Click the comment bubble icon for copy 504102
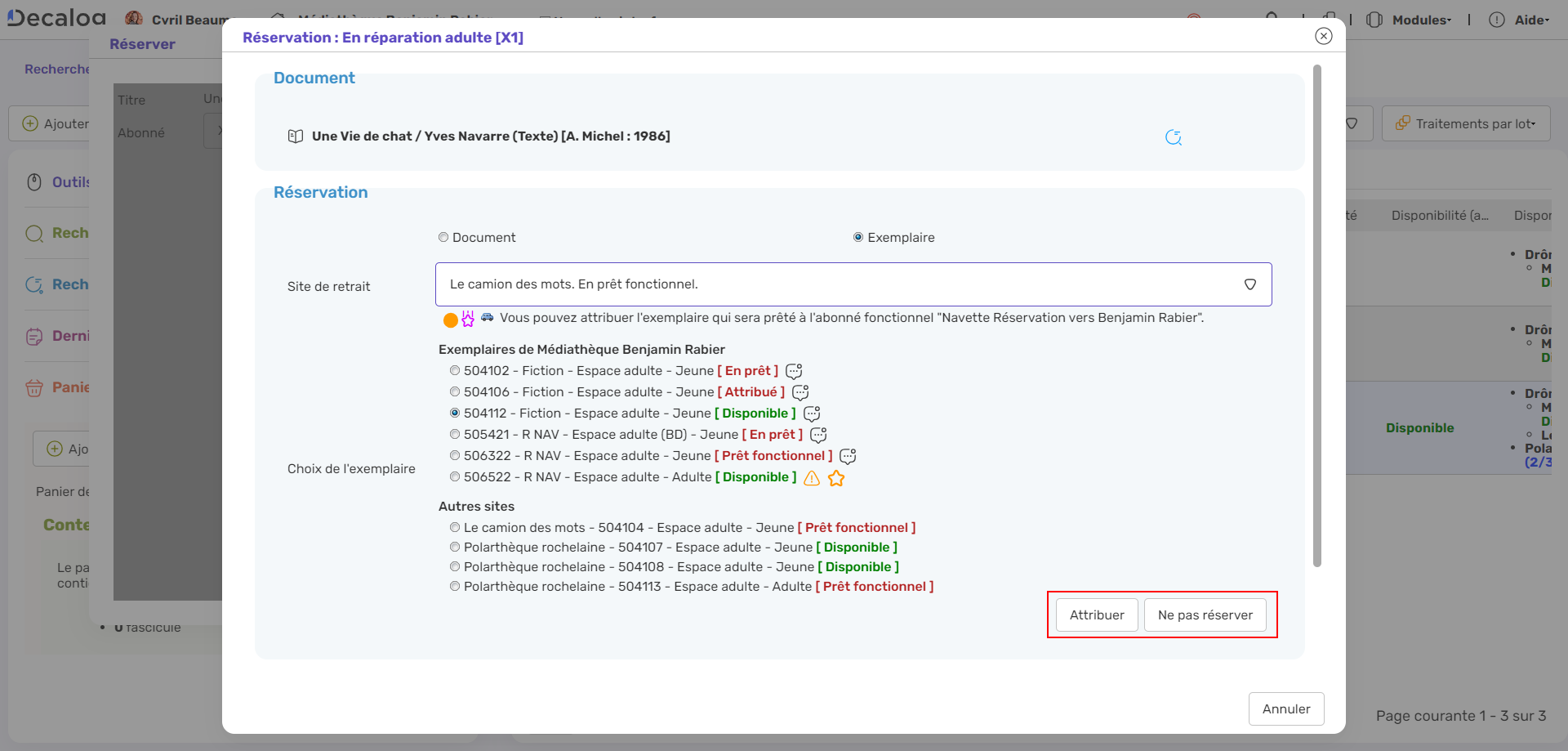This screenshot has width=1568, height=751. [x=794, y=372]
